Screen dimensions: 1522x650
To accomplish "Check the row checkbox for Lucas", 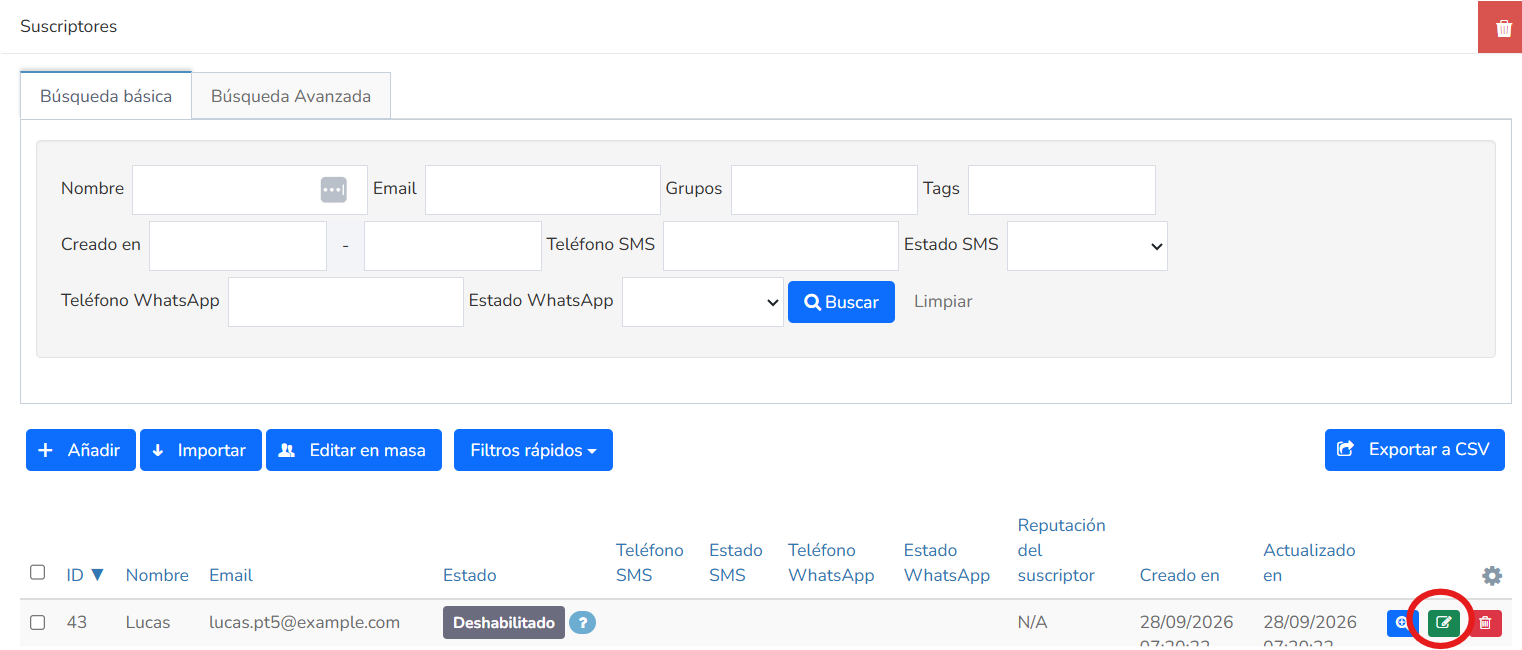I will [x=38, y=622].
